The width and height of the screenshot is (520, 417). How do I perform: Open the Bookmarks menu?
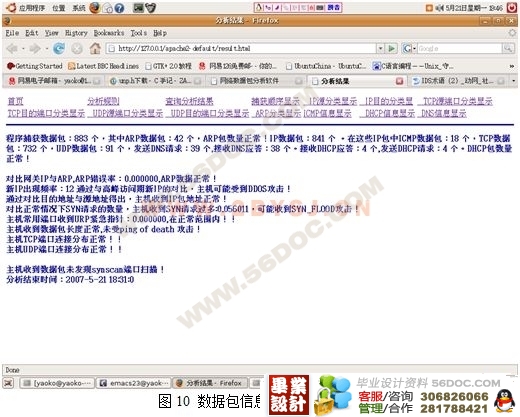tap(109, 33)
